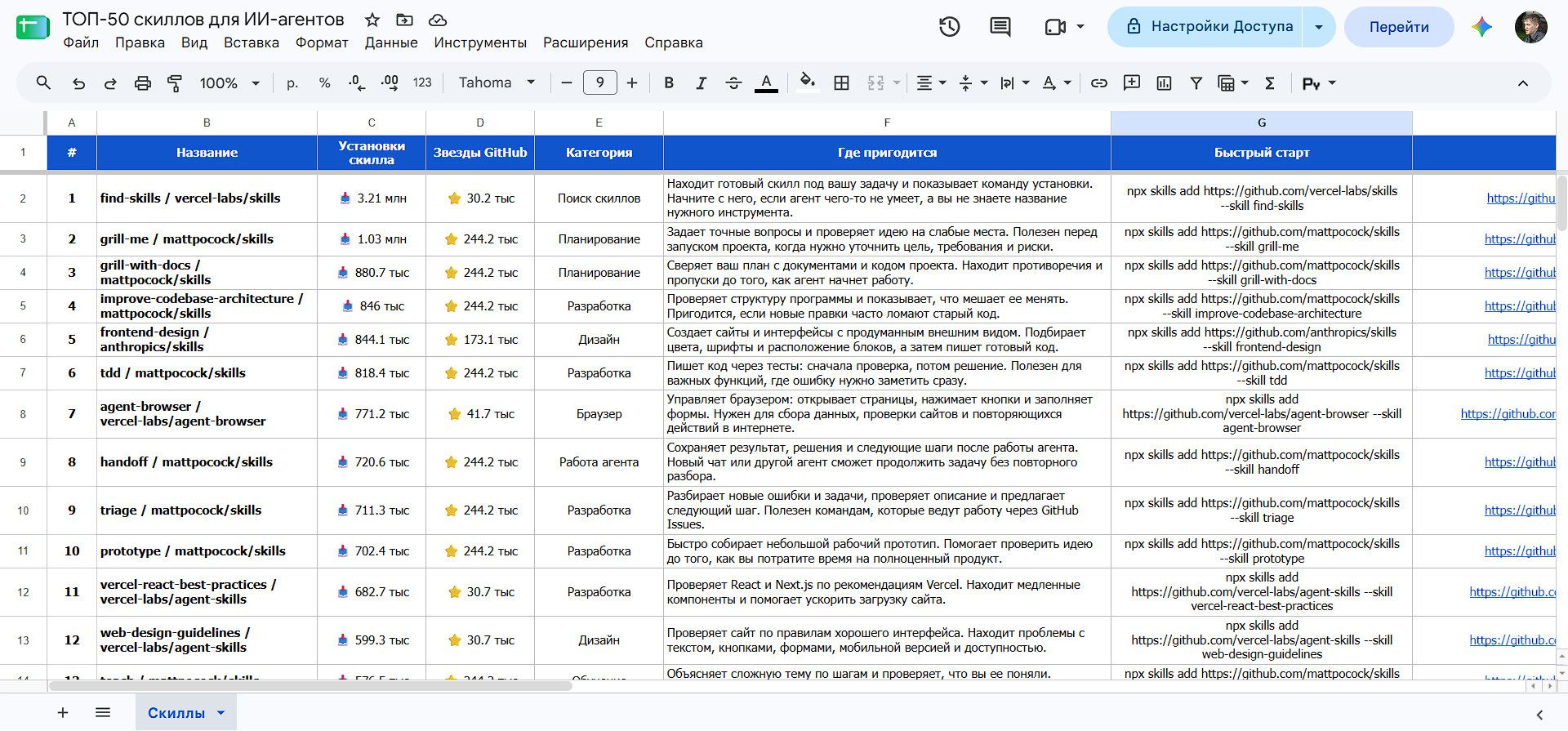Image resolution: width=1568 pixels, height=731 pixels.
Task: Create a filter with funnel icon
Action: [x=1196, y=83]
